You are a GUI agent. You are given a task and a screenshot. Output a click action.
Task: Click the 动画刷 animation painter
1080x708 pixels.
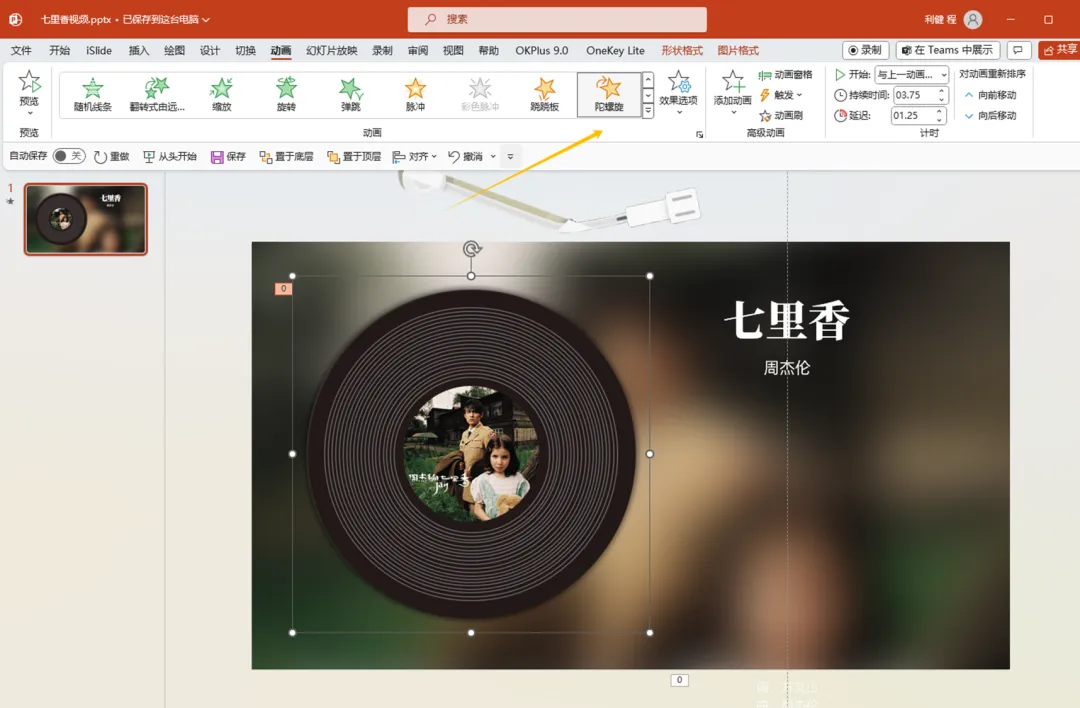click(781, 116)
